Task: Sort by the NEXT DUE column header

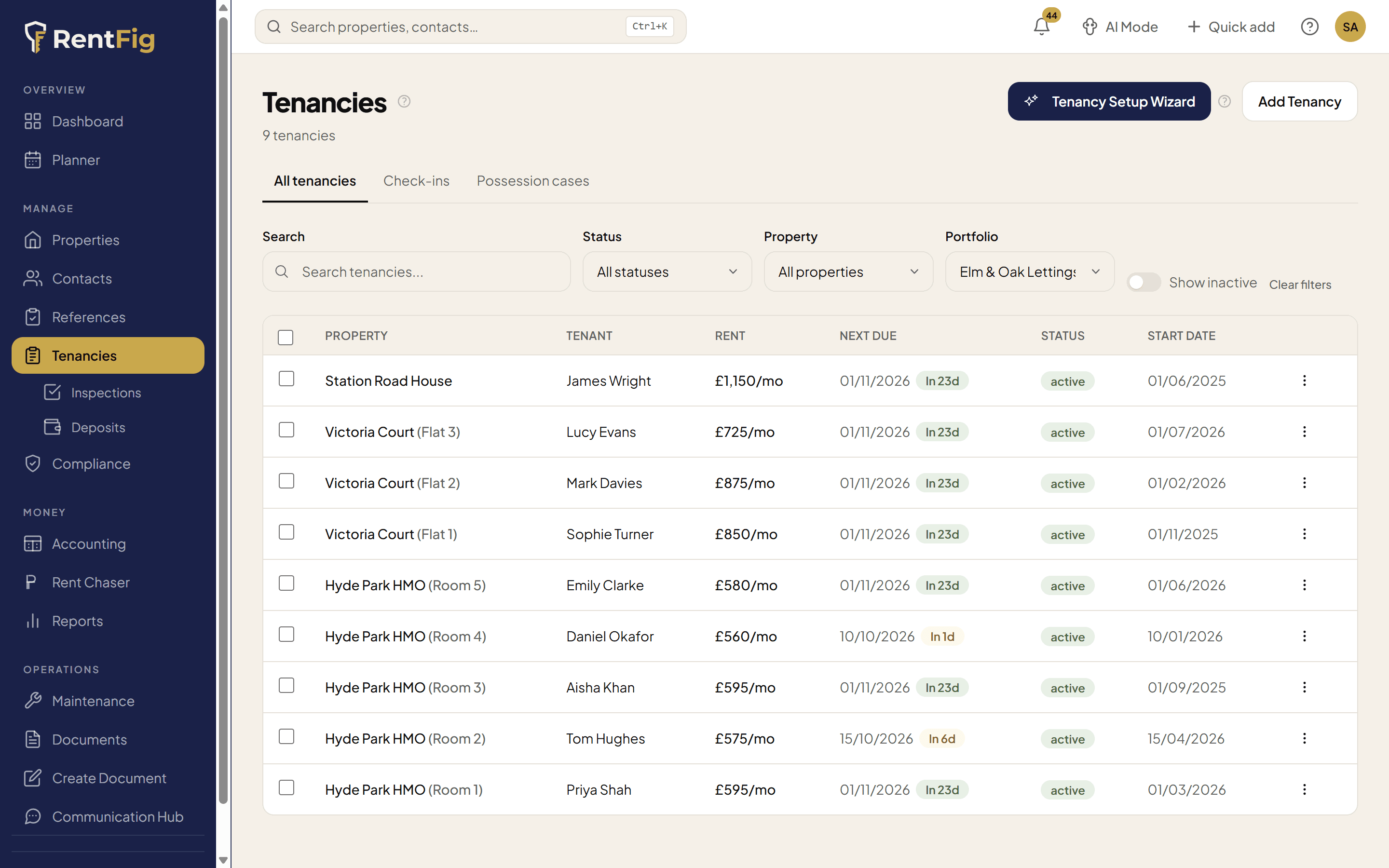Action: click(868, 335)
